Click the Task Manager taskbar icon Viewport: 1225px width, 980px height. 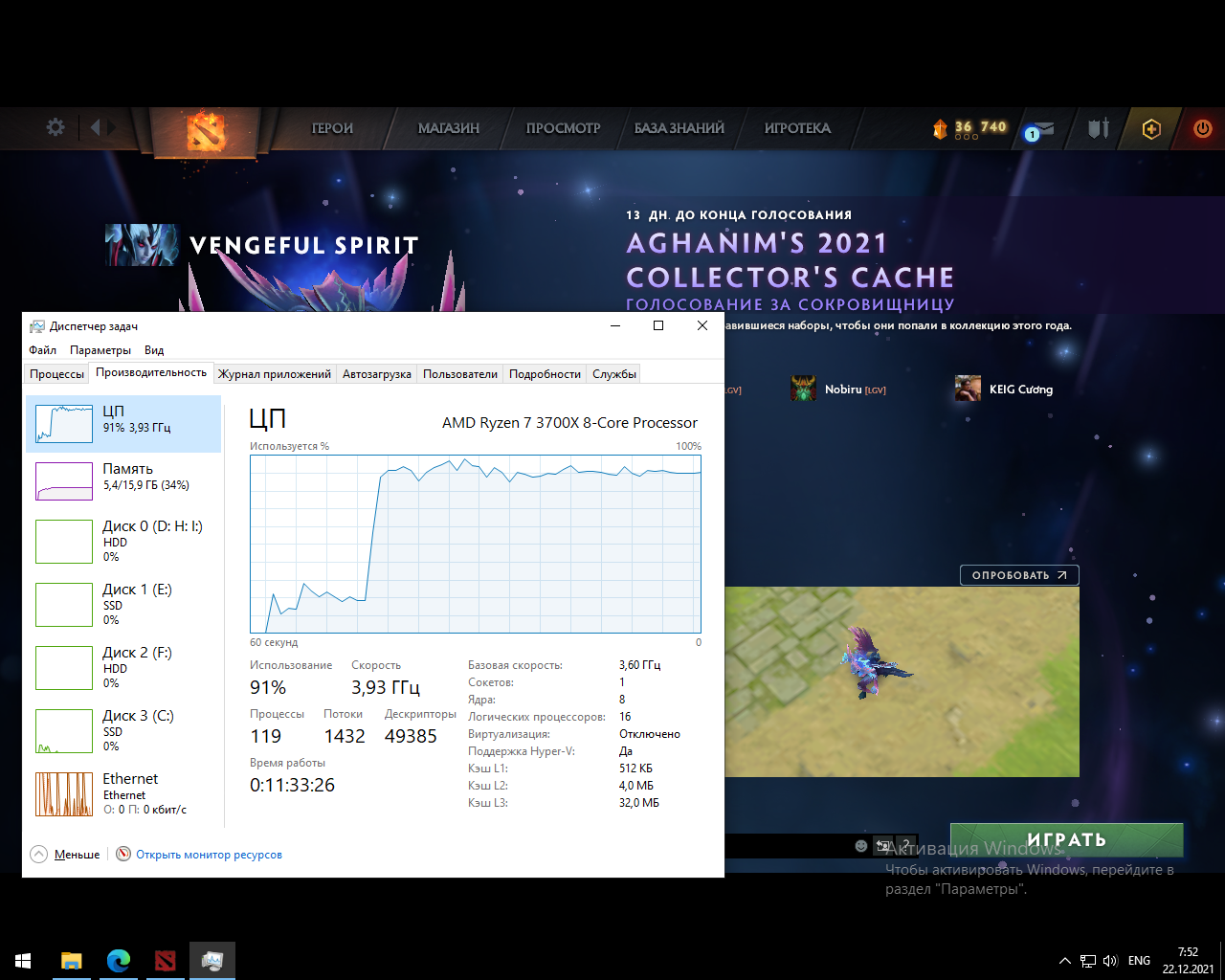pyautogui.click(x=212, y=960)
